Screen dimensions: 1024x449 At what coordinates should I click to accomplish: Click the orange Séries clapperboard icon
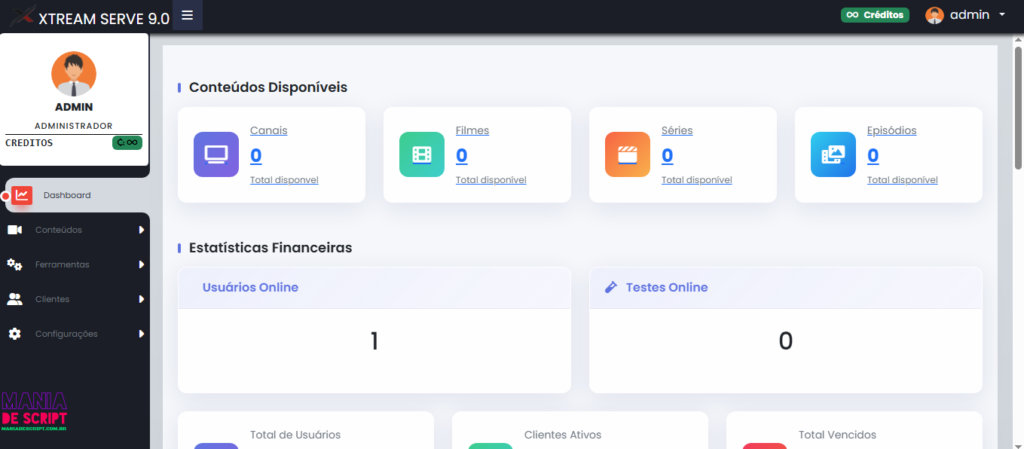click(x=627, y=154)
